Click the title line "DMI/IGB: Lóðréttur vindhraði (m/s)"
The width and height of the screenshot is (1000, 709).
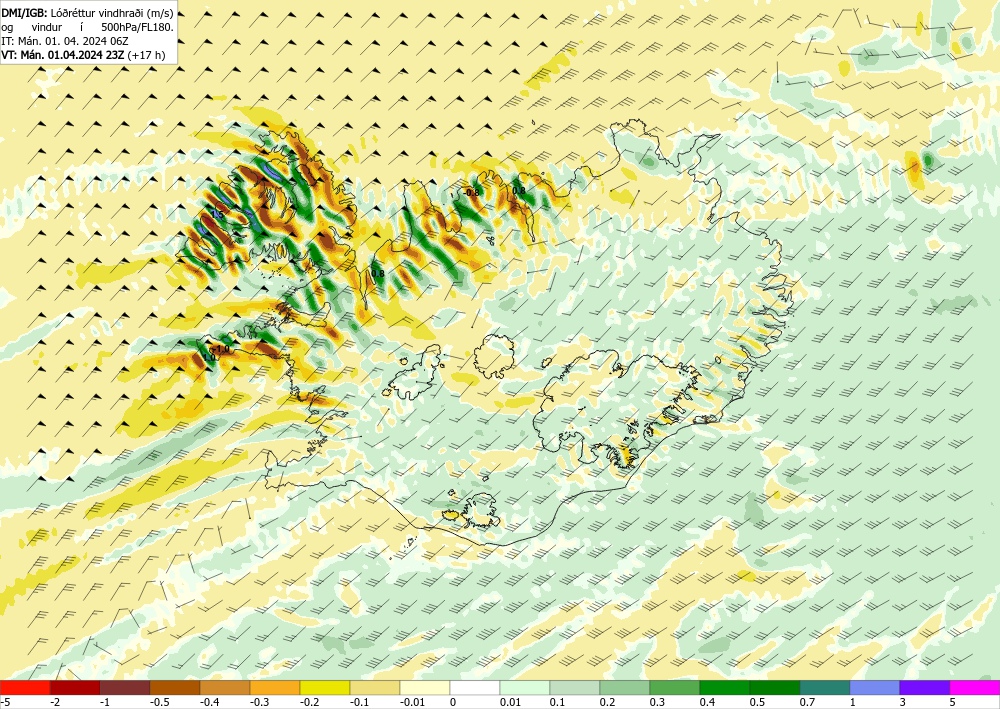87,13
